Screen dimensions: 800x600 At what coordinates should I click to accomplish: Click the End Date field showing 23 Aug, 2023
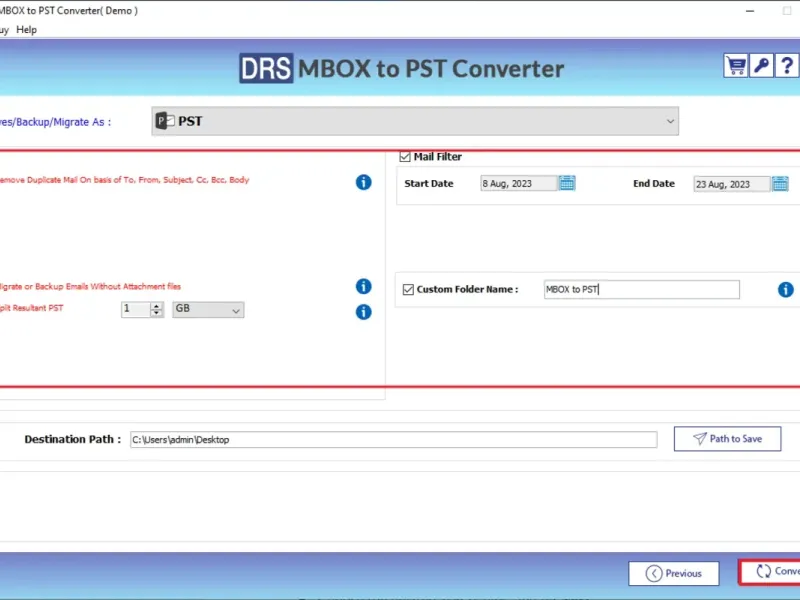click(x=732, y=184)
